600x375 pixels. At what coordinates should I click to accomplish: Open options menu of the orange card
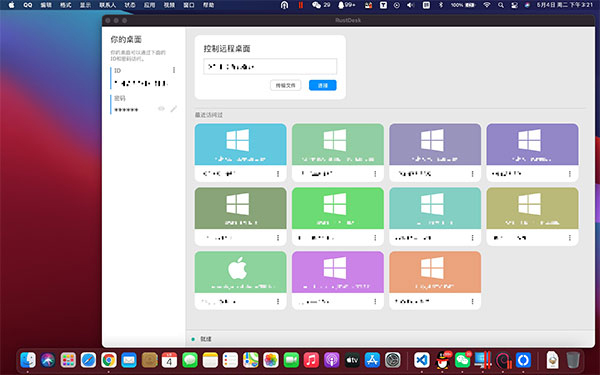[x=473, y=302]
